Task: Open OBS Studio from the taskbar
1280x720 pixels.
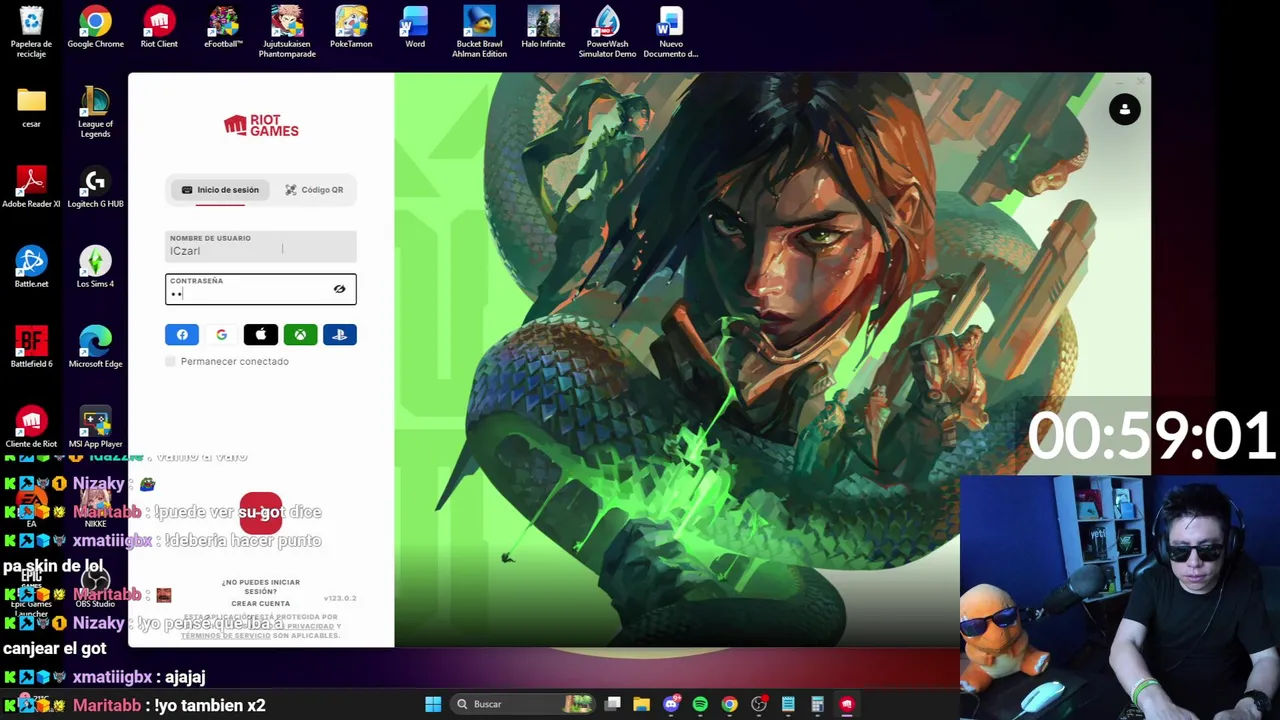Action: tap(759, 704)
